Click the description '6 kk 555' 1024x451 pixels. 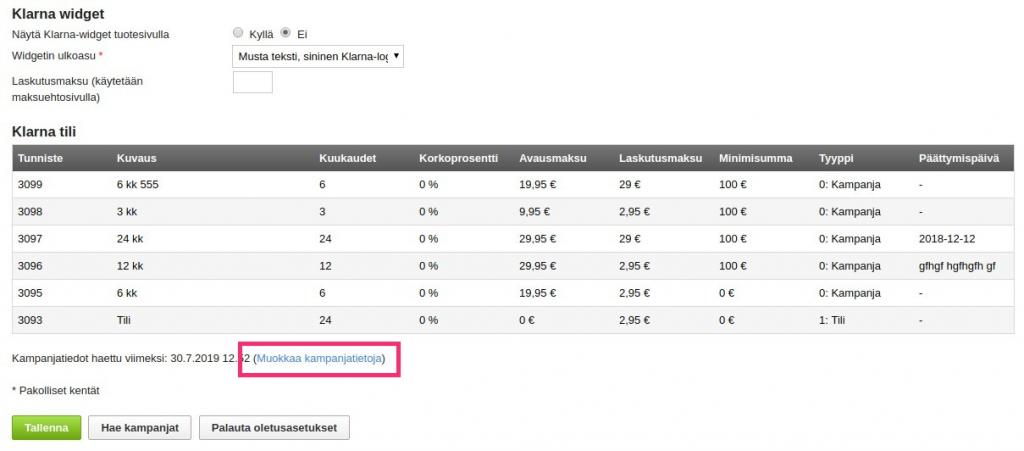coord(138,185)
